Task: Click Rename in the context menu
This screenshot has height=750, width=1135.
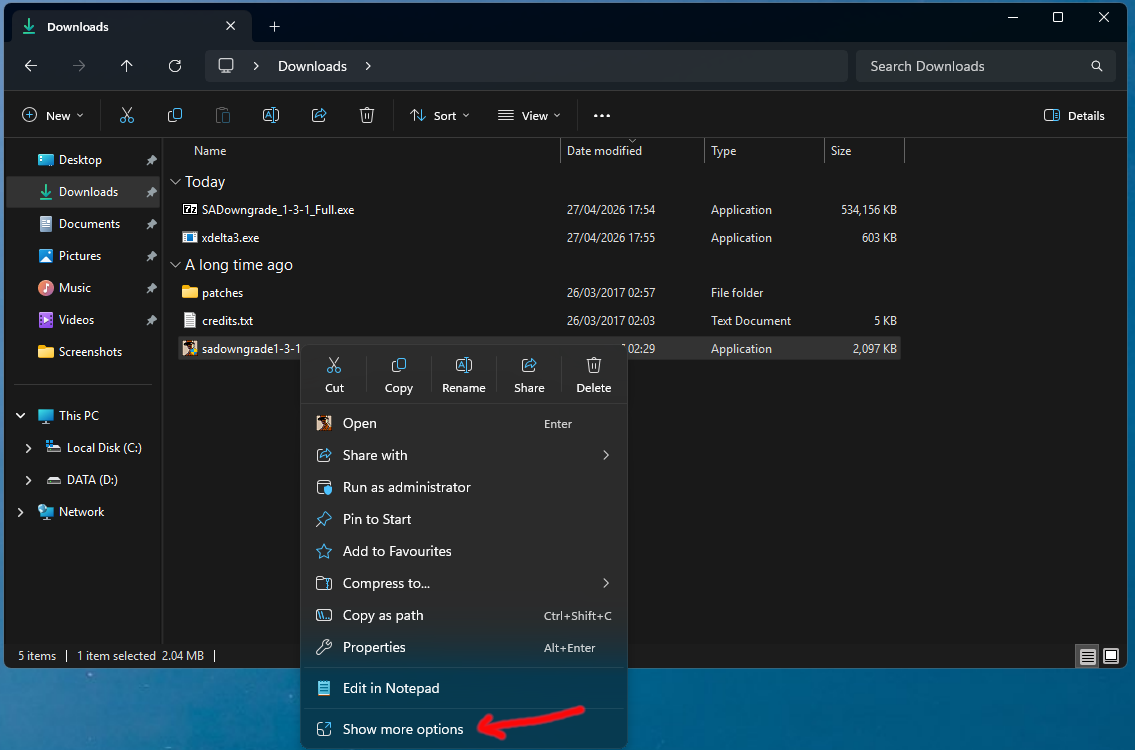Action: click(x=463, y=375)
